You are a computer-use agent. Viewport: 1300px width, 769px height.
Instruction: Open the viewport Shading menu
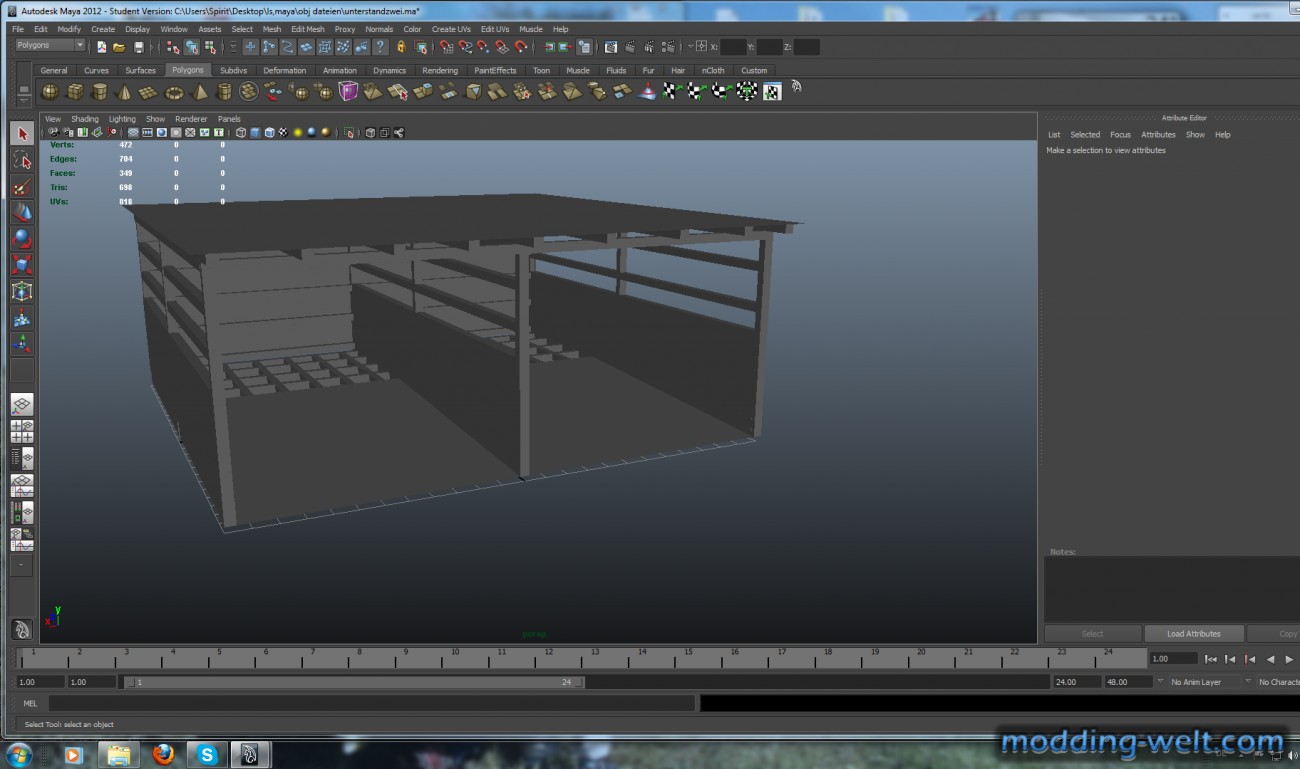coord(85,119)
